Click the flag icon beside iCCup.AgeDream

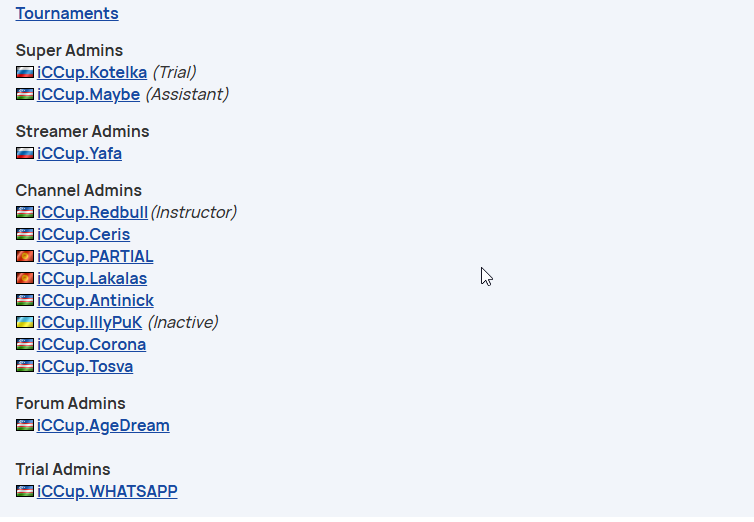click(25, 425)
